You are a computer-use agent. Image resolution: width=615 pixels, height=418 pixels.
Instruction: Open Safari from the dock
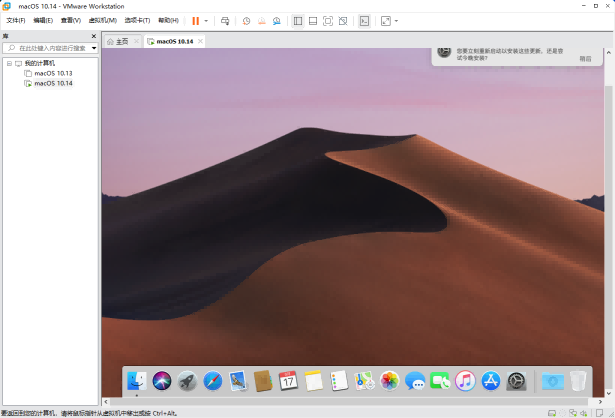(213, 381)
